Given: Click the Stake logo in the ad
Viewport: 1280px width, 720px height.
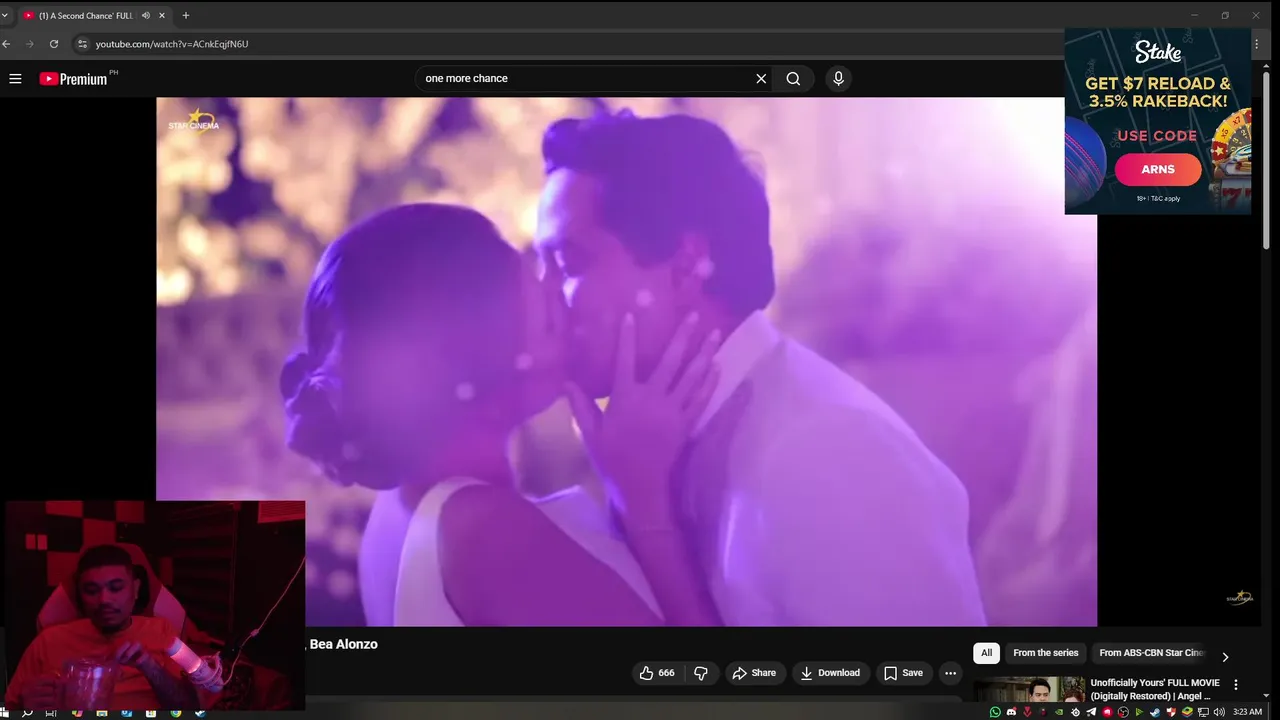Looking at the screenshot, I should [1158, 52].
